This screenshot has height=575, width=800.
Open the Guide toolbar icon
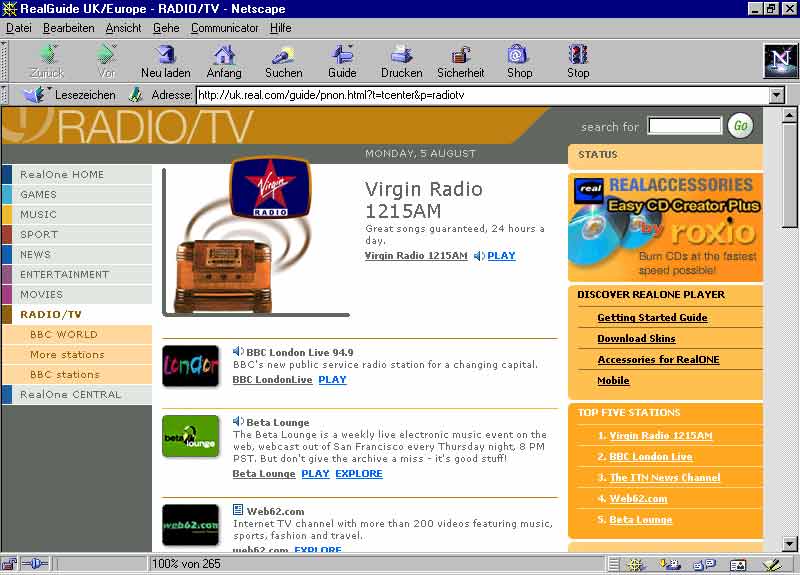[342, 54]
